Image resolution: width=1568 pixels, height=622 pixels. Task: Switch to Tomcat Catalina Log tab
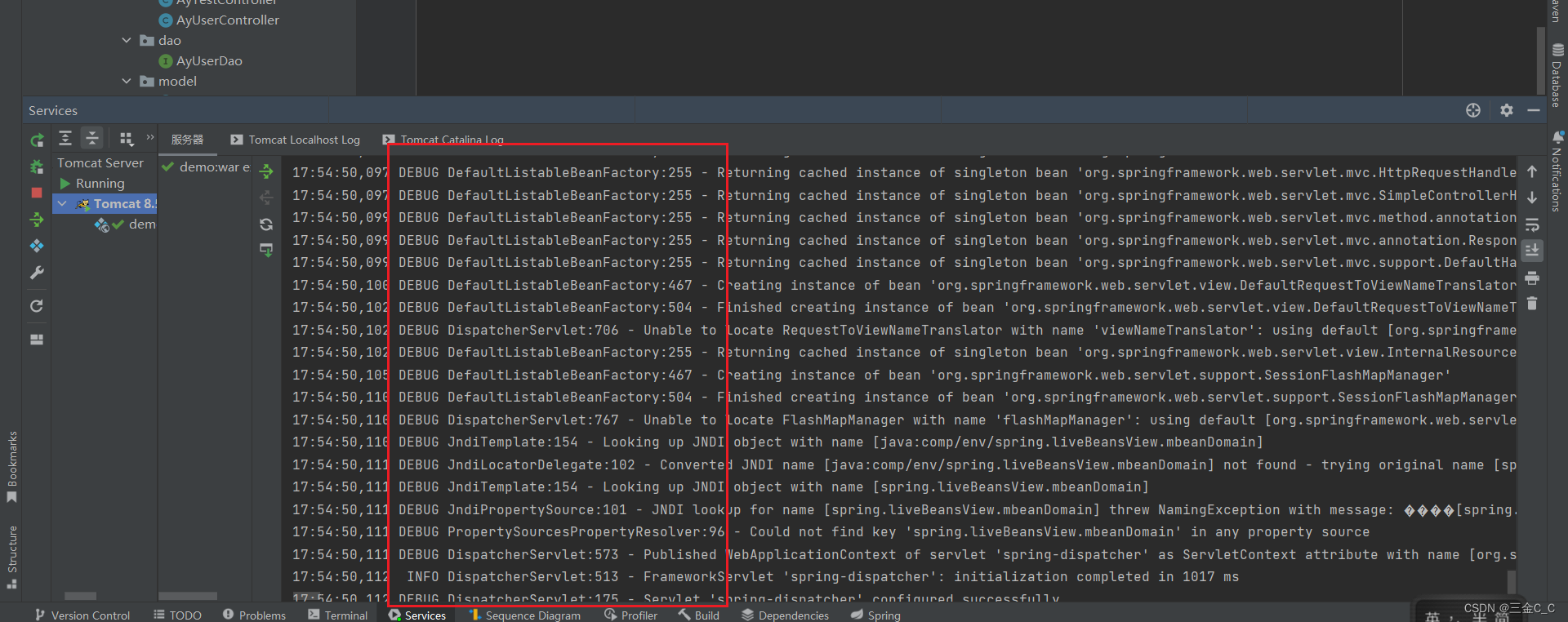[x=443, y=140]
